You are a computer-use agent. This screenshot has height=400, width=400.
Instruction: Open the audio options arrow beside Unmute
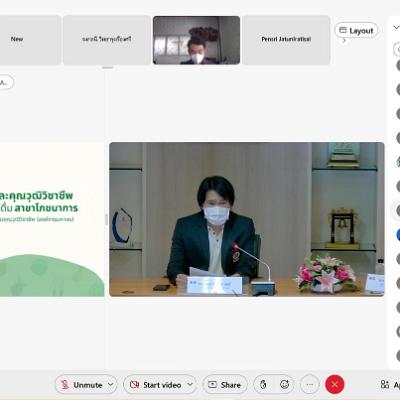[111, 385]
